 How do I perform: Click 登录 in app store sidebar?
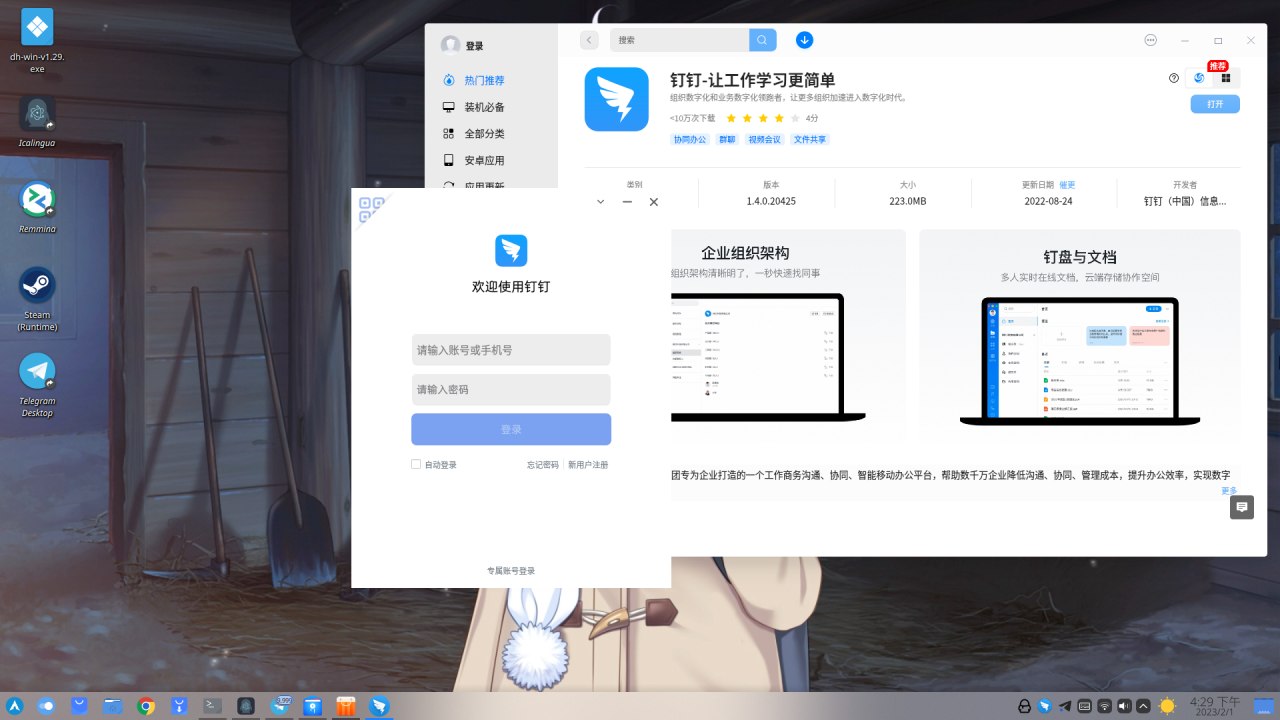coord(474,46)
